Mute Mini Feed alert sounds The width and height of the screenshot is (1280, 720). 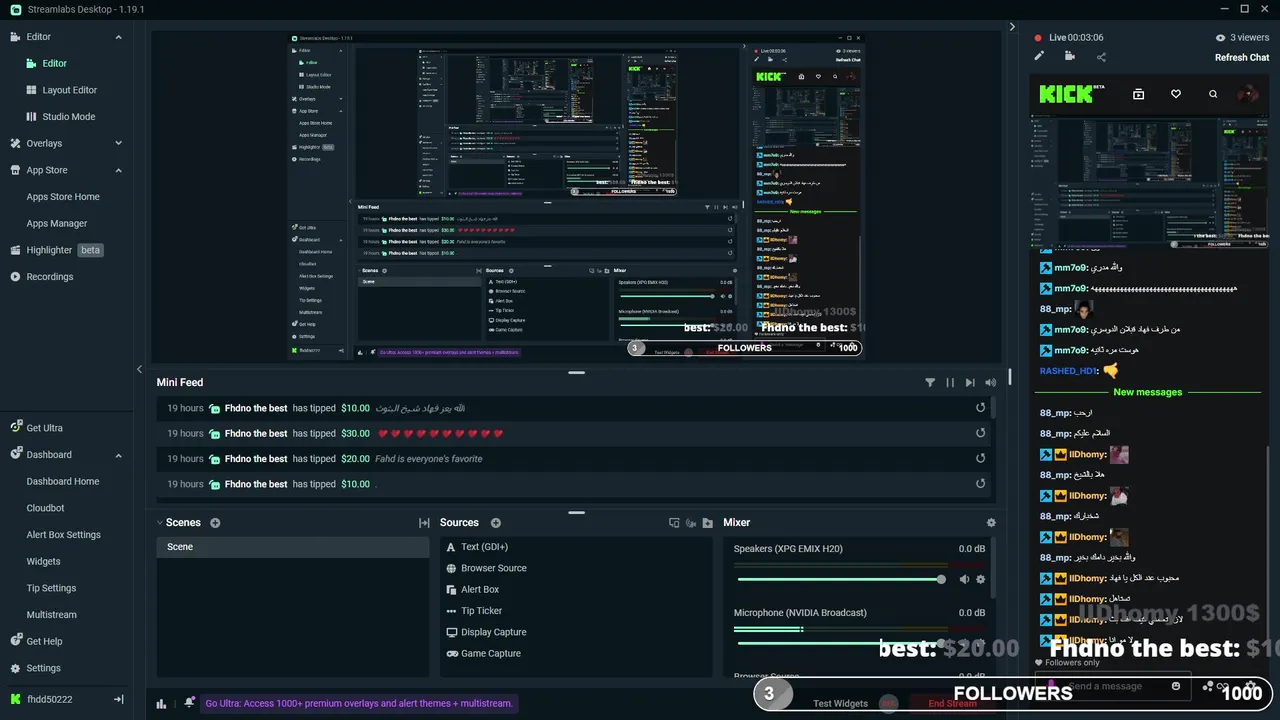(990, 382)
